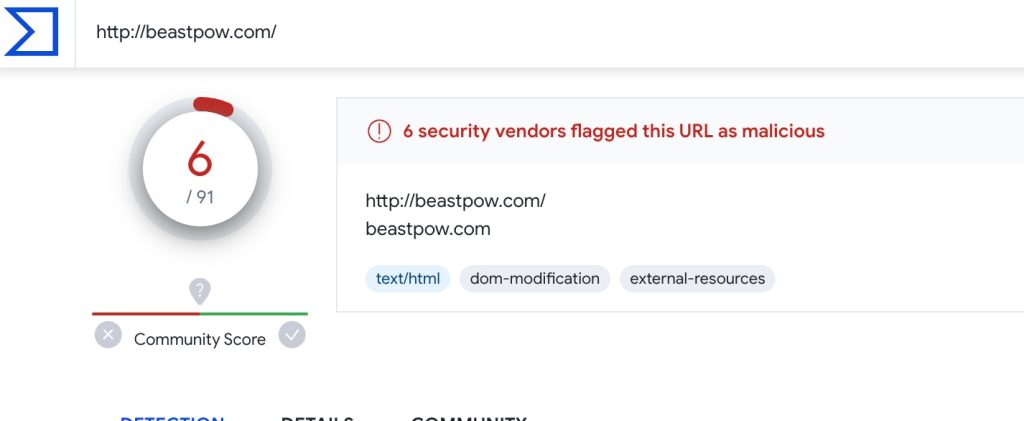Open the DETECTION tab
Image resolution: width=1024 pixels, height=421 pixels.
pos(172,418)
